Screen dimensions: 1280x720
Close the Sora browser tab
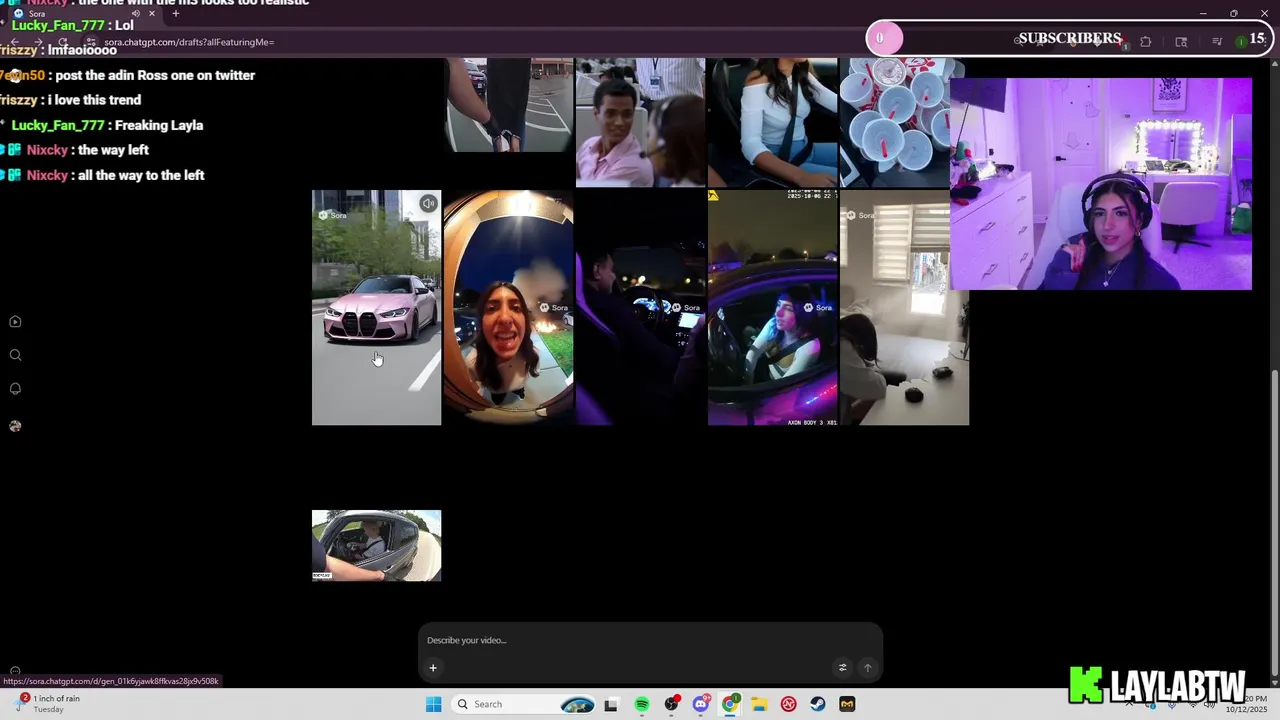(x=150, y=14)
